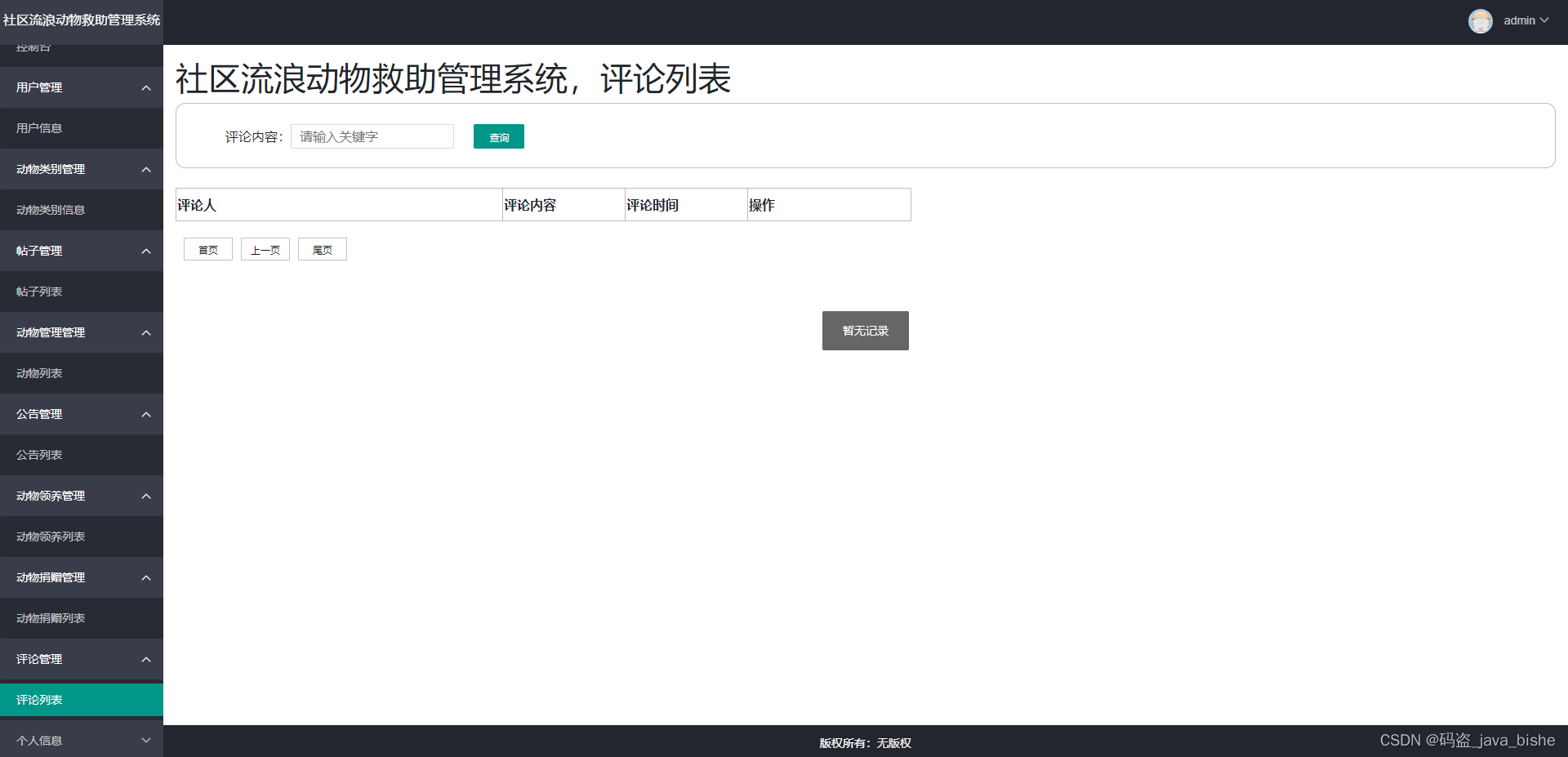This screenshot has height=757, width=1568.
Task: Expand the 个人信息 menu chevron
Action: [x=146, y=741]
